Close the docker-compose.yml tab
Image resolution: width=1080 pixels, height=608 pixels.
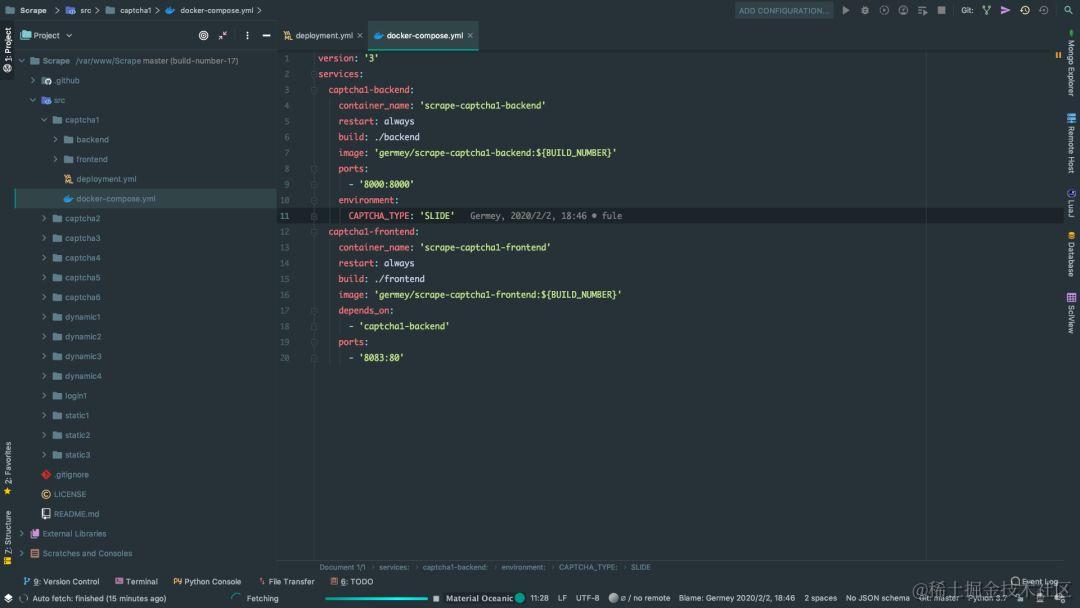(470, 35)
